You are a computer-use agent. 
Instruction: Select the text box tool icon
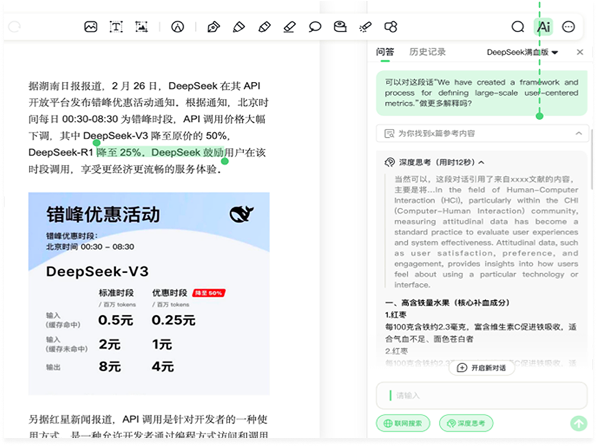(116, 27)
